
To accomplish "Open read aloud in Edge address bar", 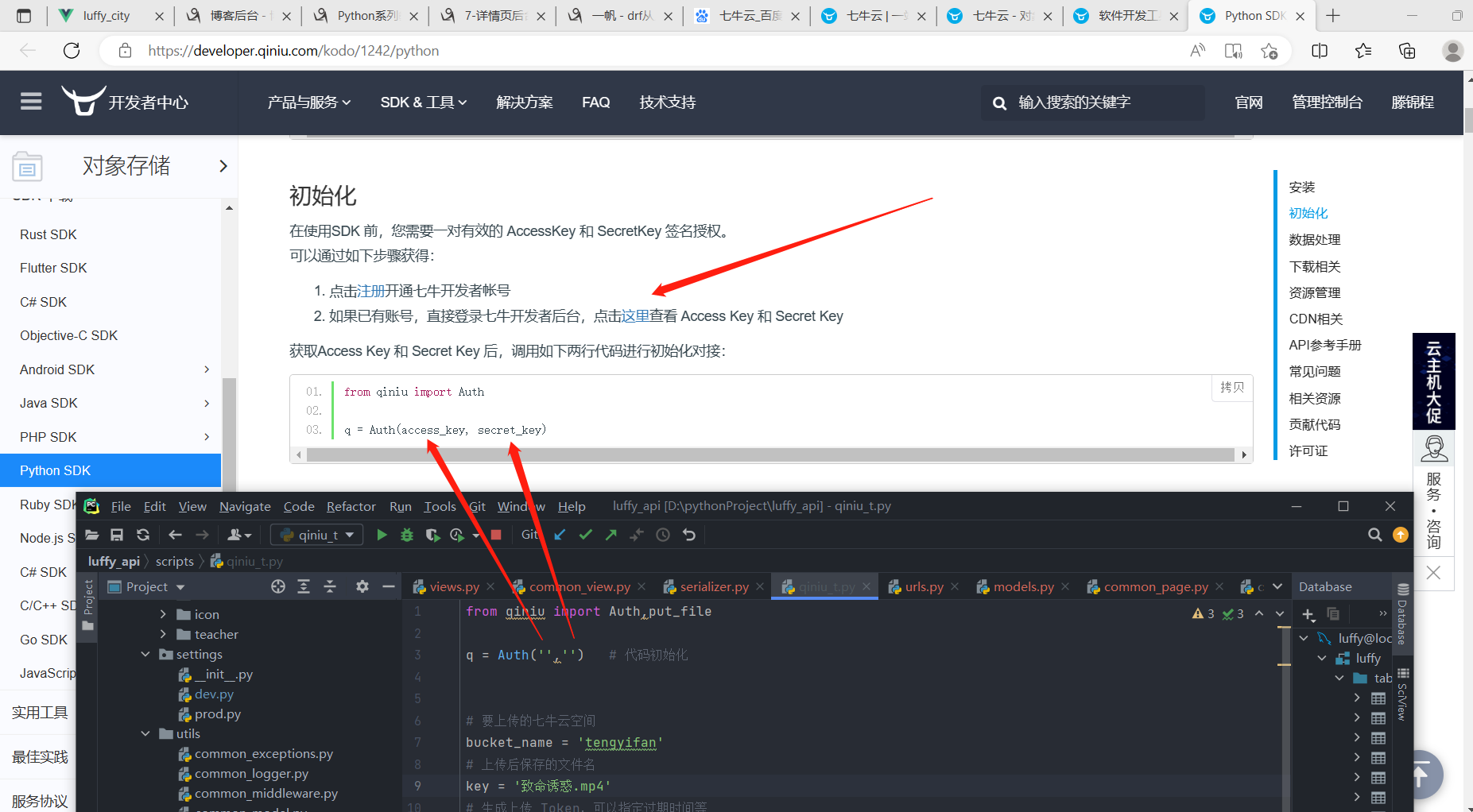I will click(x=1198, y=51).
